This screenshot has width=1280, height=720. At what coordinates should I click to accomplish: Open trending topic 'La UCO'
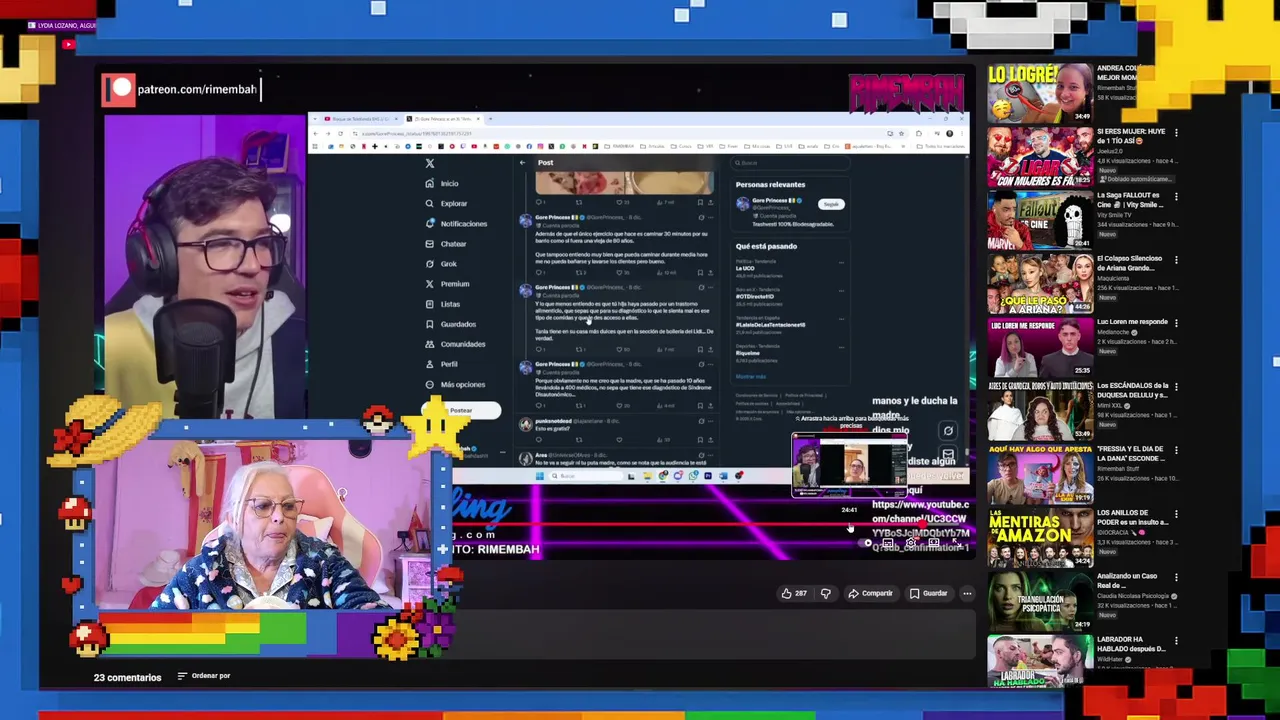(745, 268)
